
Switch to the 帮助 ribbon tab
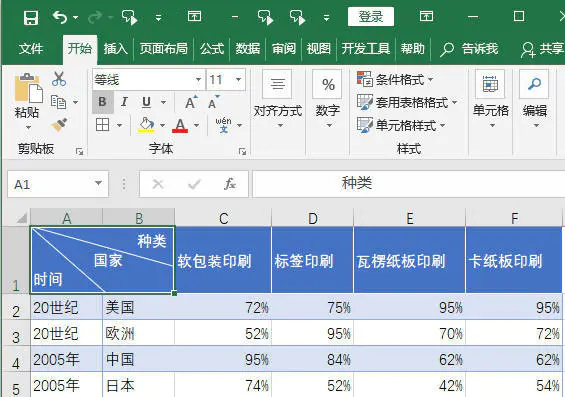tap(413, 48)
